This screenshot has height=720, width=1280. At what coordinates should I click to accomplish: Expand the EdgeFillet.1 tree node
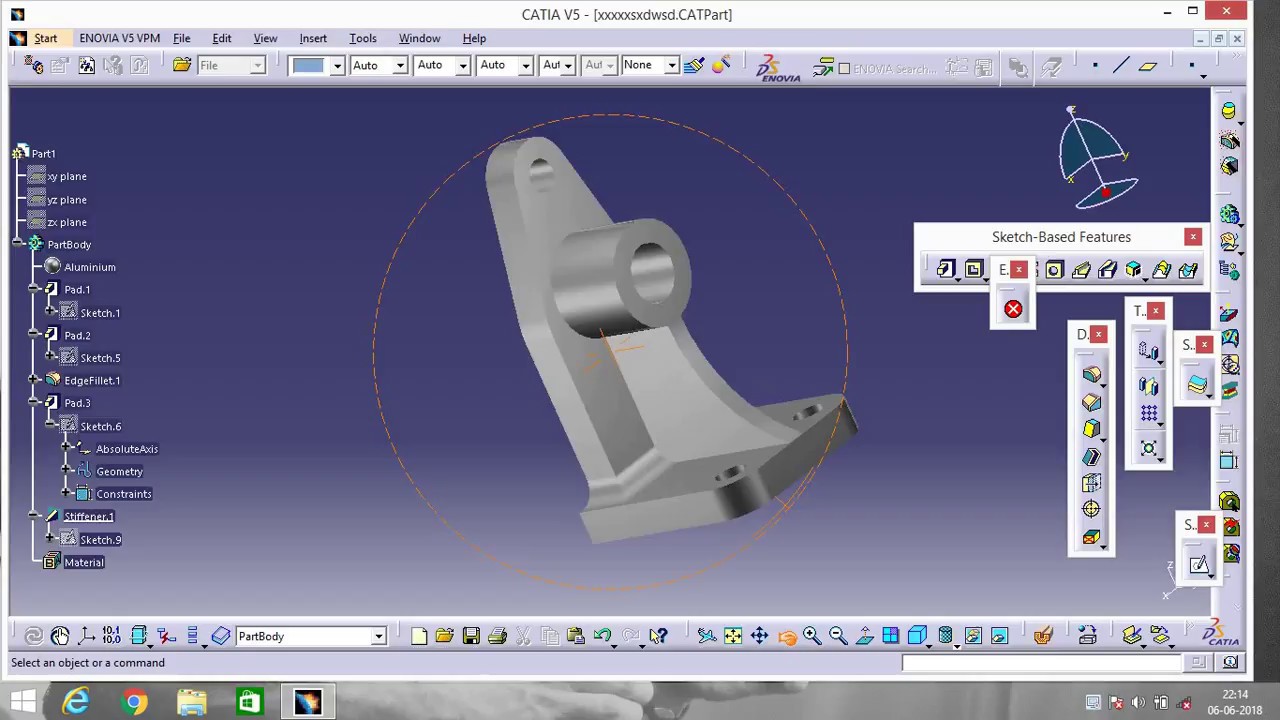(35, 380)
